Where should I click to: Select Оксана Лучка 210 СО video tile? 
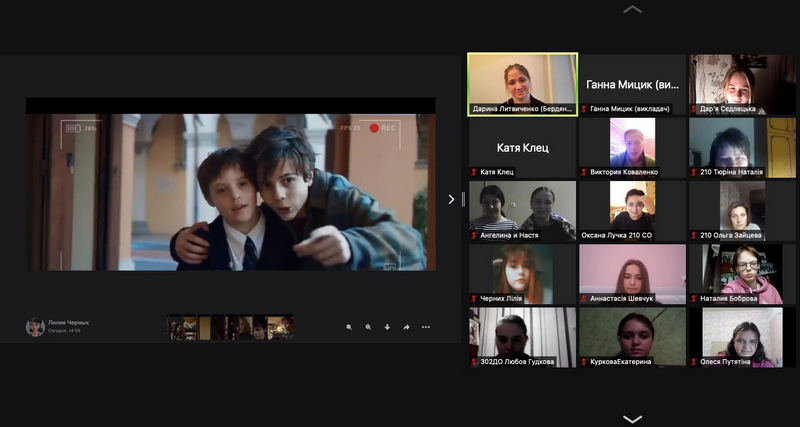[632, 211]
